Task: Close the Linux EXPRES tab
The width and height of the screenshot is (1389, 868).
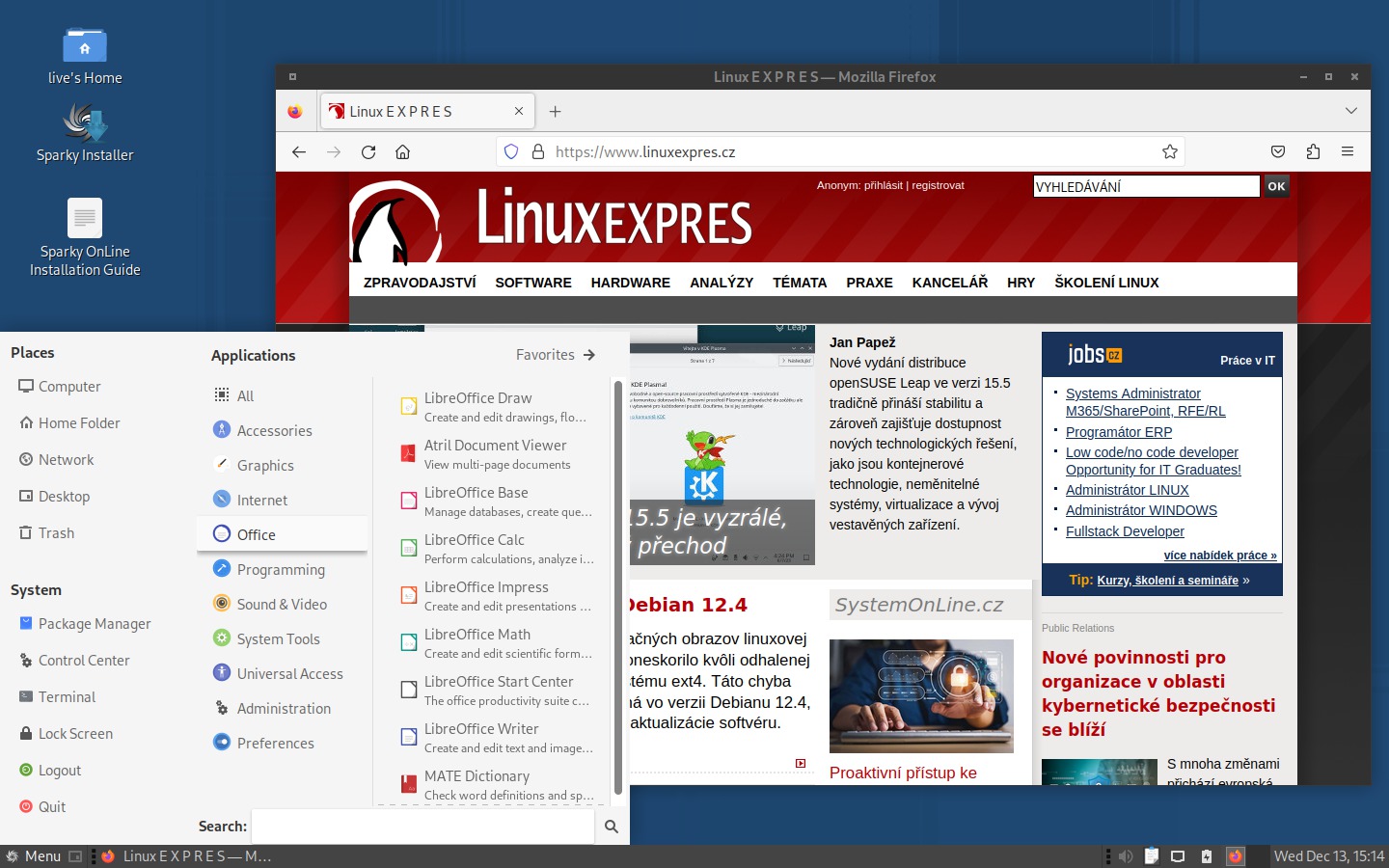Action: pyautogui.click(x=519, y=112)
